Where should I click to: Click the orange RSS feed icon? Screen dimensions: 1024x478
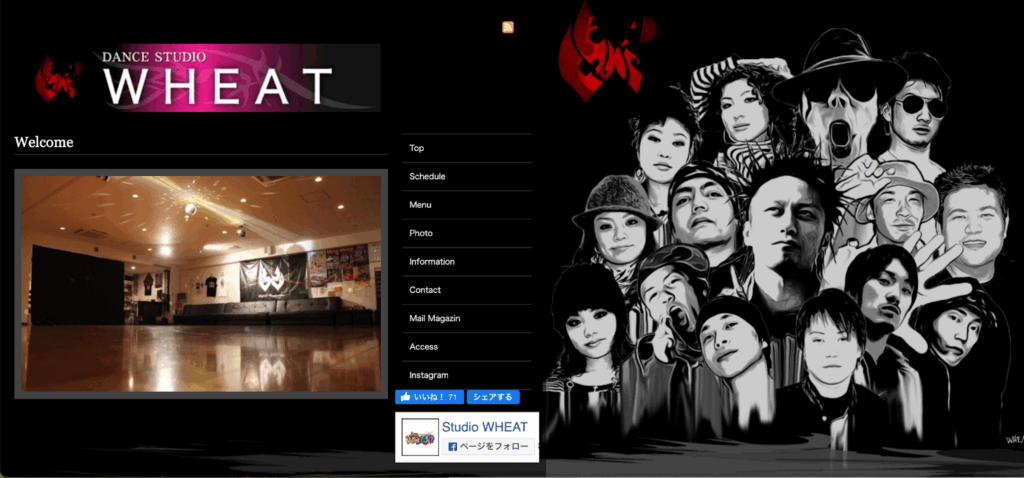click(508, 27)
